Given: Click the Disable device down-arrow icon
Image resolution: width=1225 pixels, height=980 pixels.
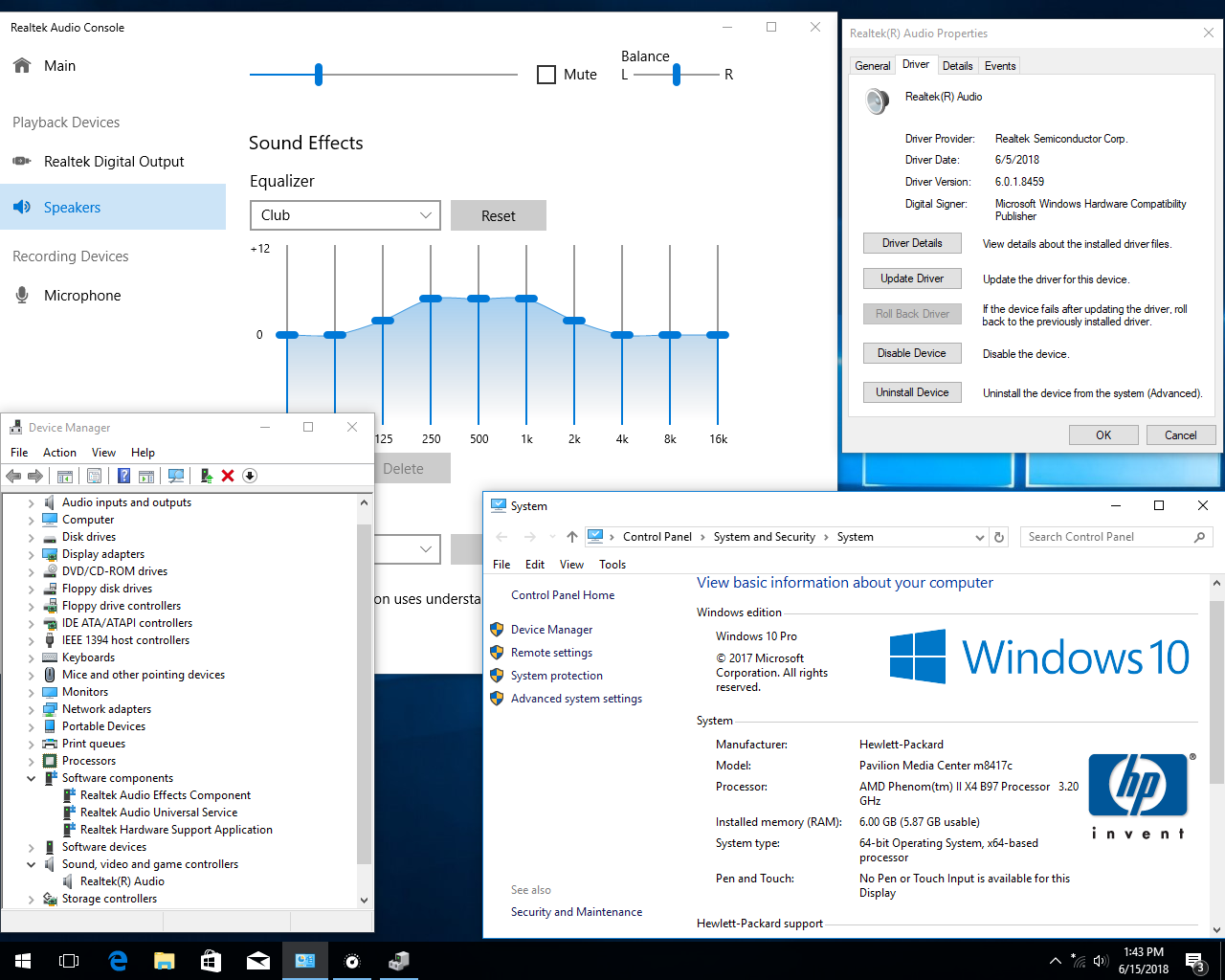Looking at the screenshot, I should 250,476.
